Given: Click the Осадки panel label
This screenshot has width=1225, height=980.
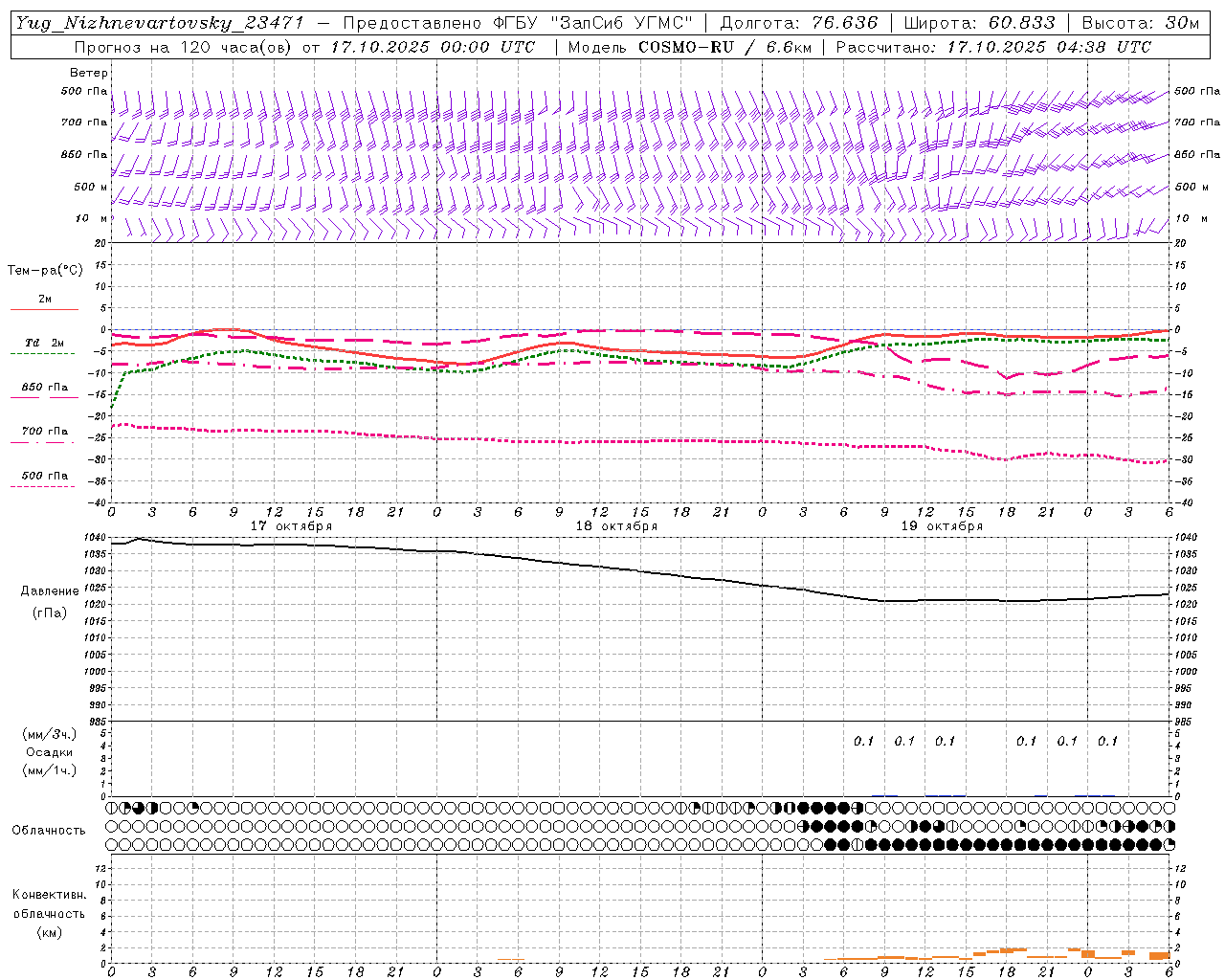Looking at the screenshot, I should [x=50, y=752].
